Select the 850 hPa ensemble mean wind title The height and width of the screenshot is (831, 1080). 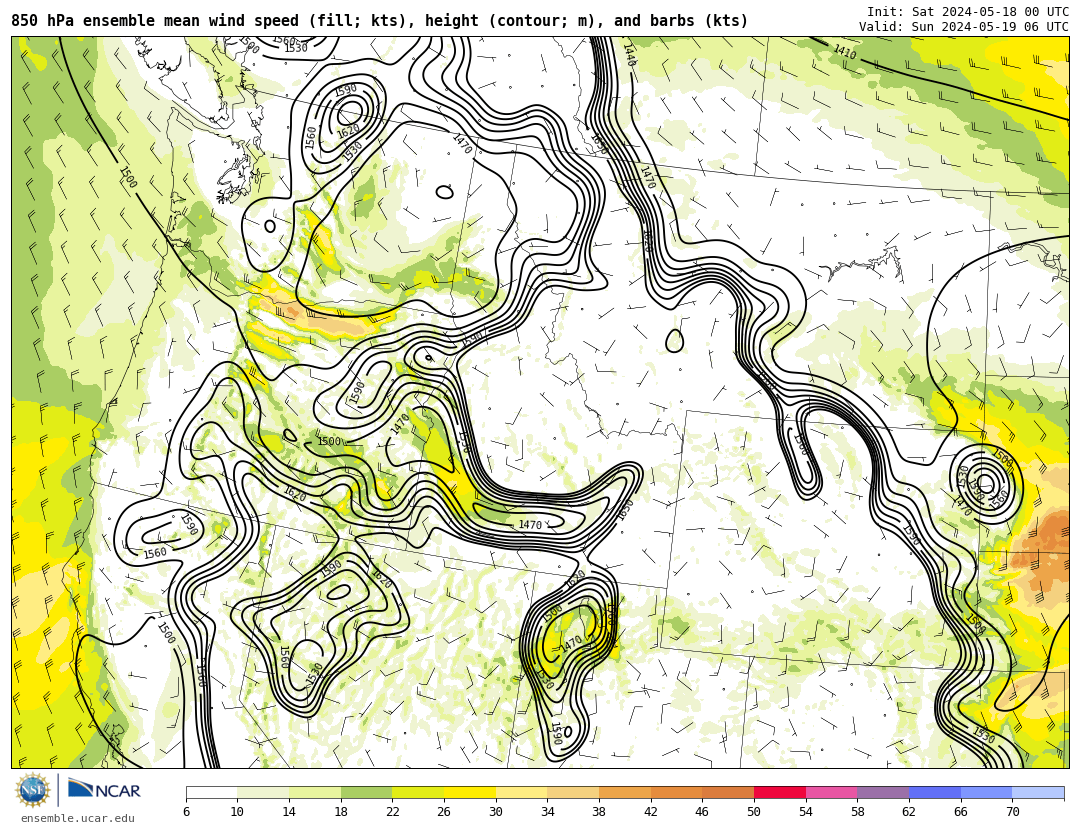[380, 21]
